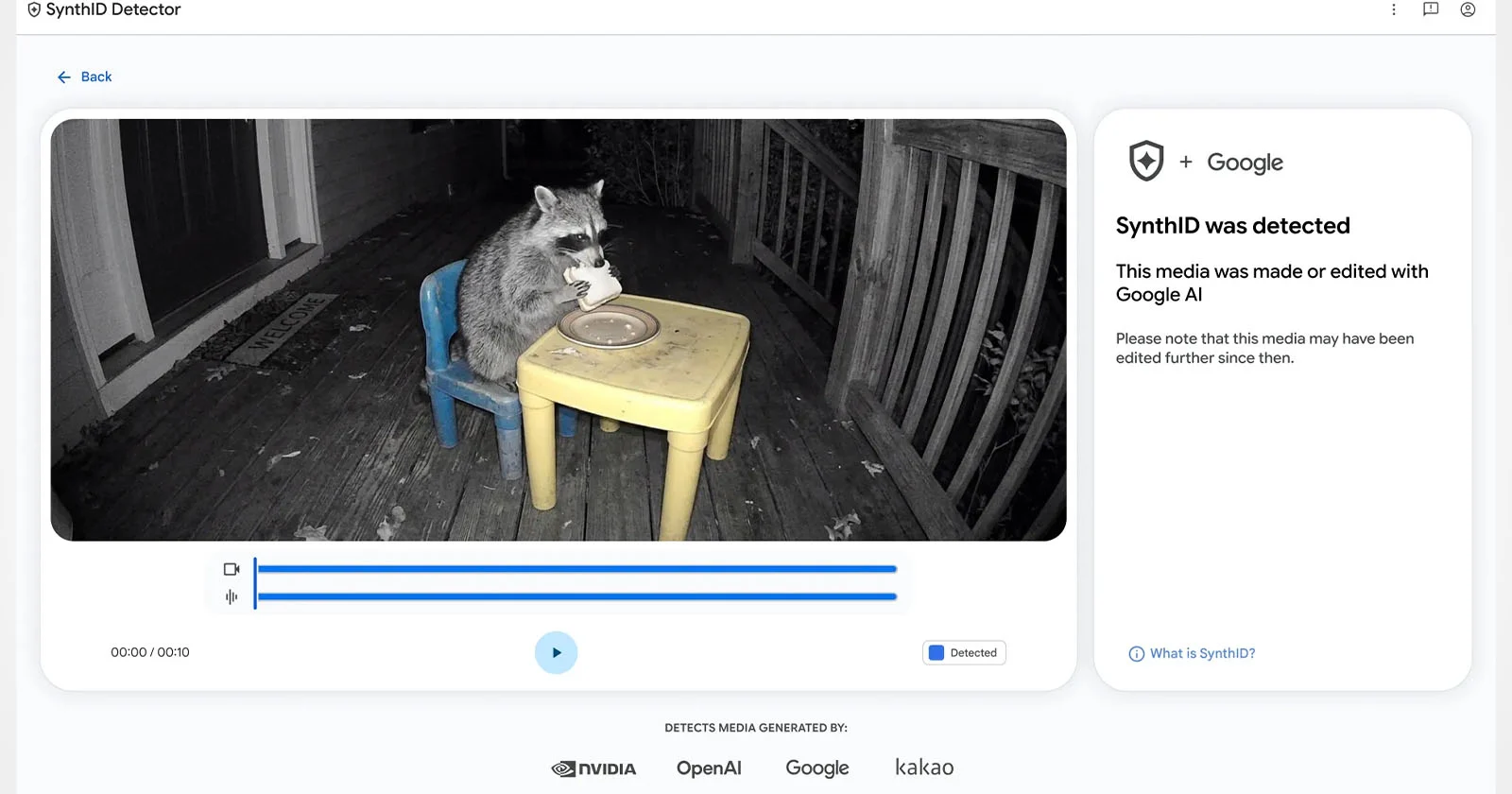Click "This media was made or edited" text

1272,283
